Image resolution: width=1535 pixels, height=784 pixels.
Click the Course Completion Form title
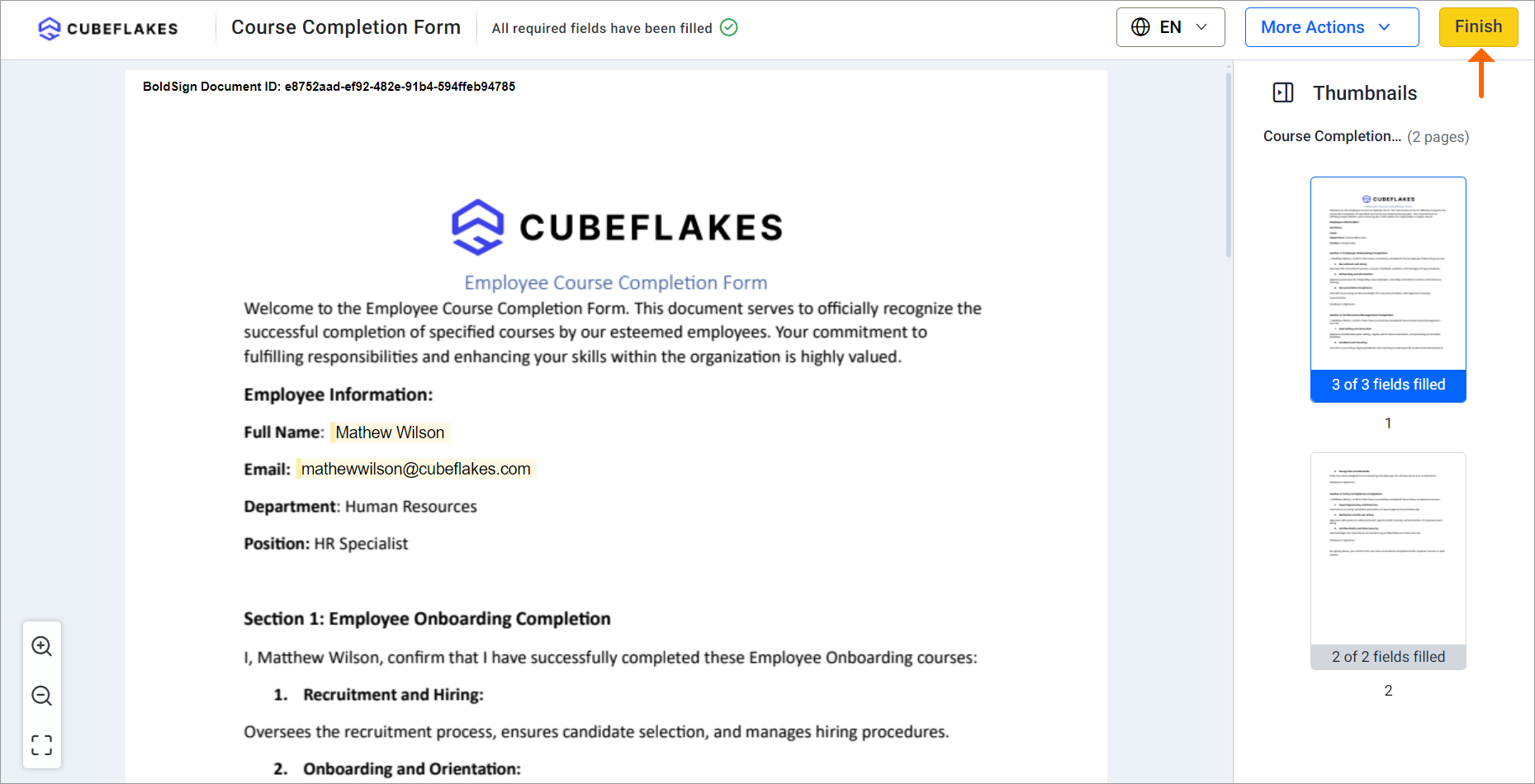click(346, 27)
